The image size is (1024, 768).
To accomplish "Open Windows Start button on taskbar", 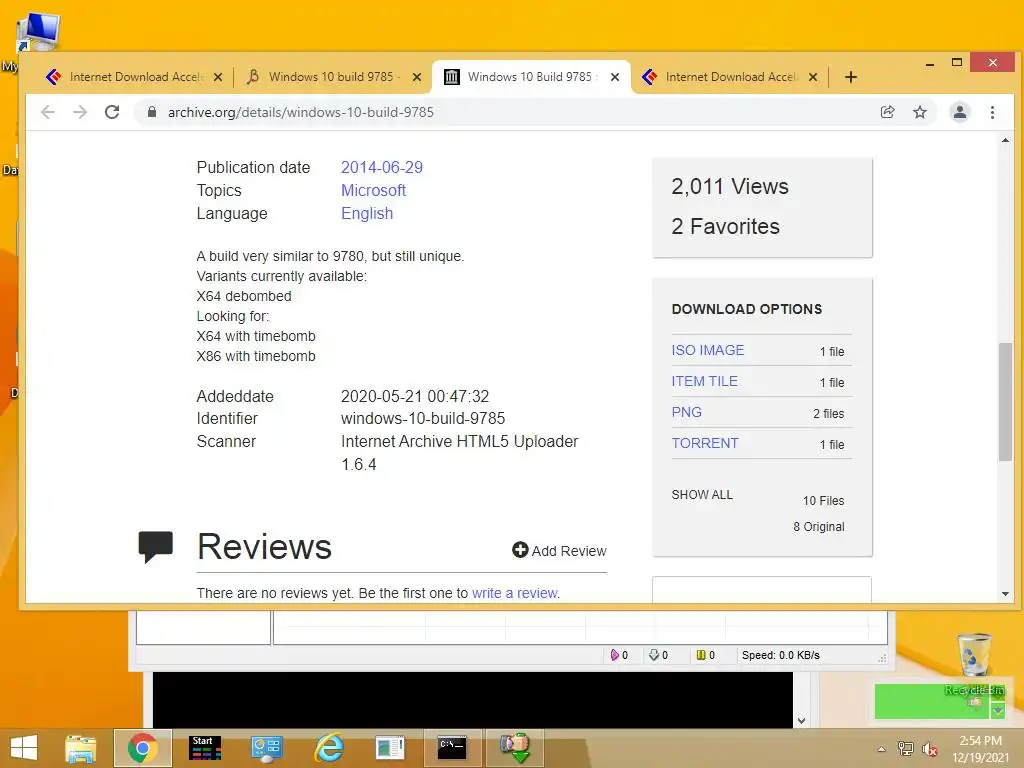I will 24,748.
